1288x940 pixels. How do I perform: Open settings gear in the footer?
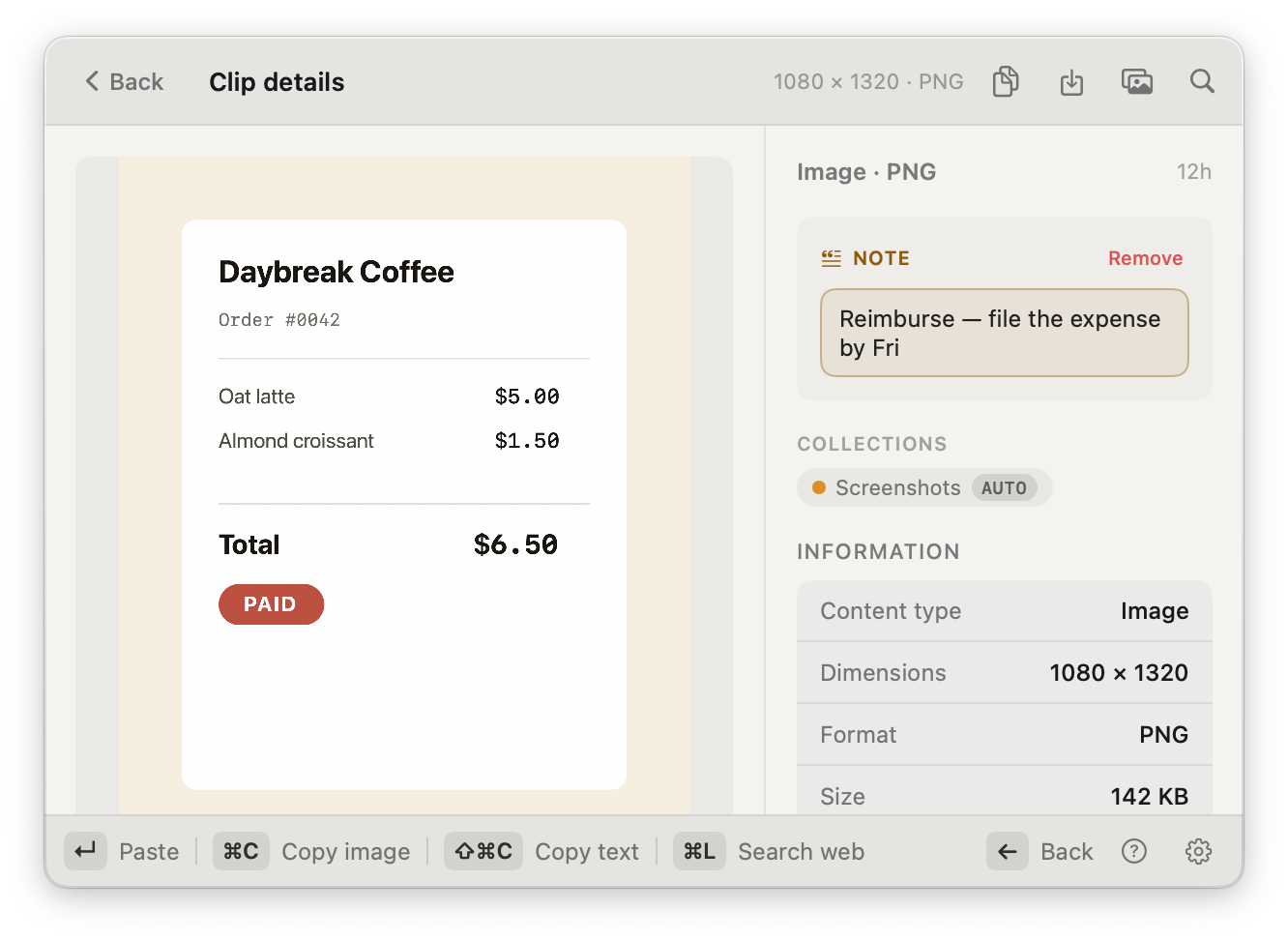click(1198, 851)
